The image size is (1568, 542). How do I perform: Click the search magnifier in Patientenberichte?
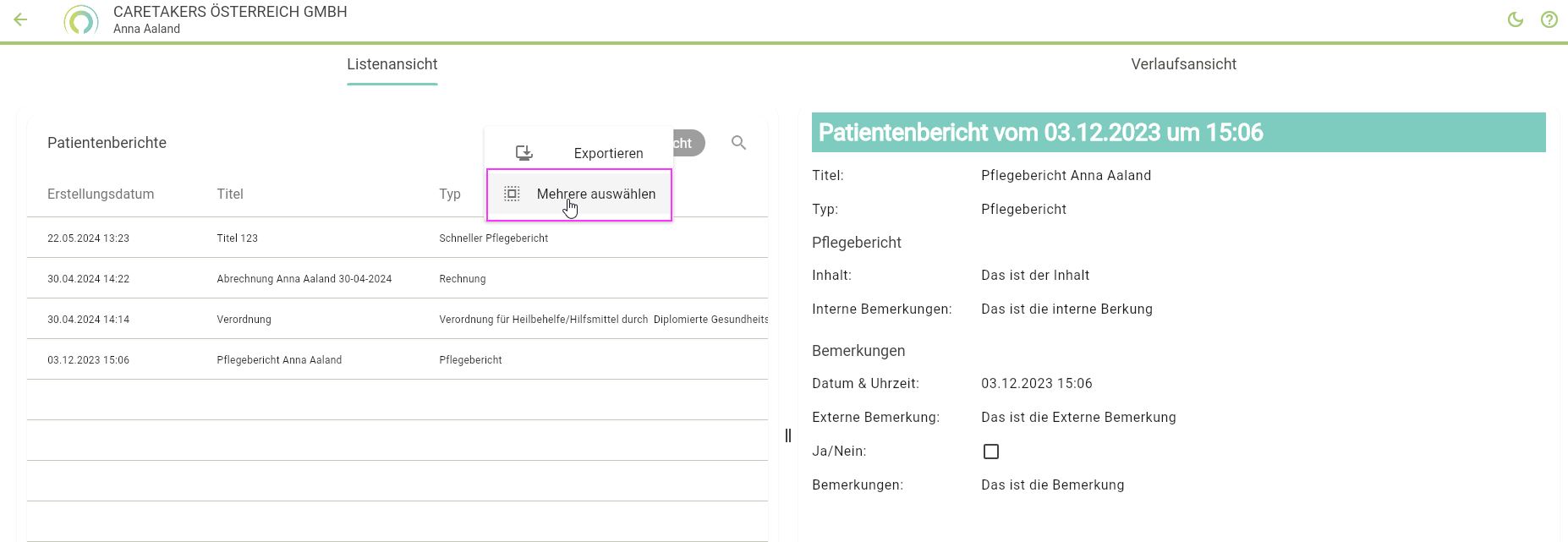click(738, 143)
